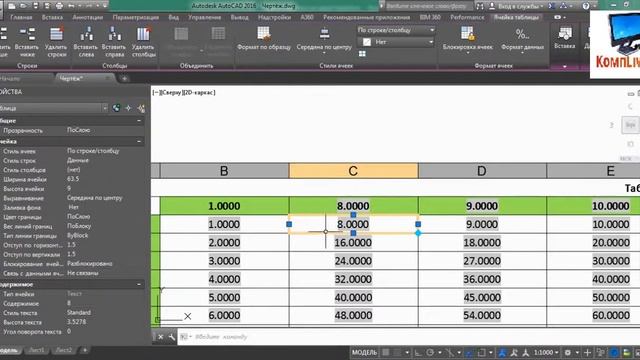The height and width of the screenshot is (360, 640).
Task: Click the add layout plus button
Action: pyautogui.click(x=85, y=350)
